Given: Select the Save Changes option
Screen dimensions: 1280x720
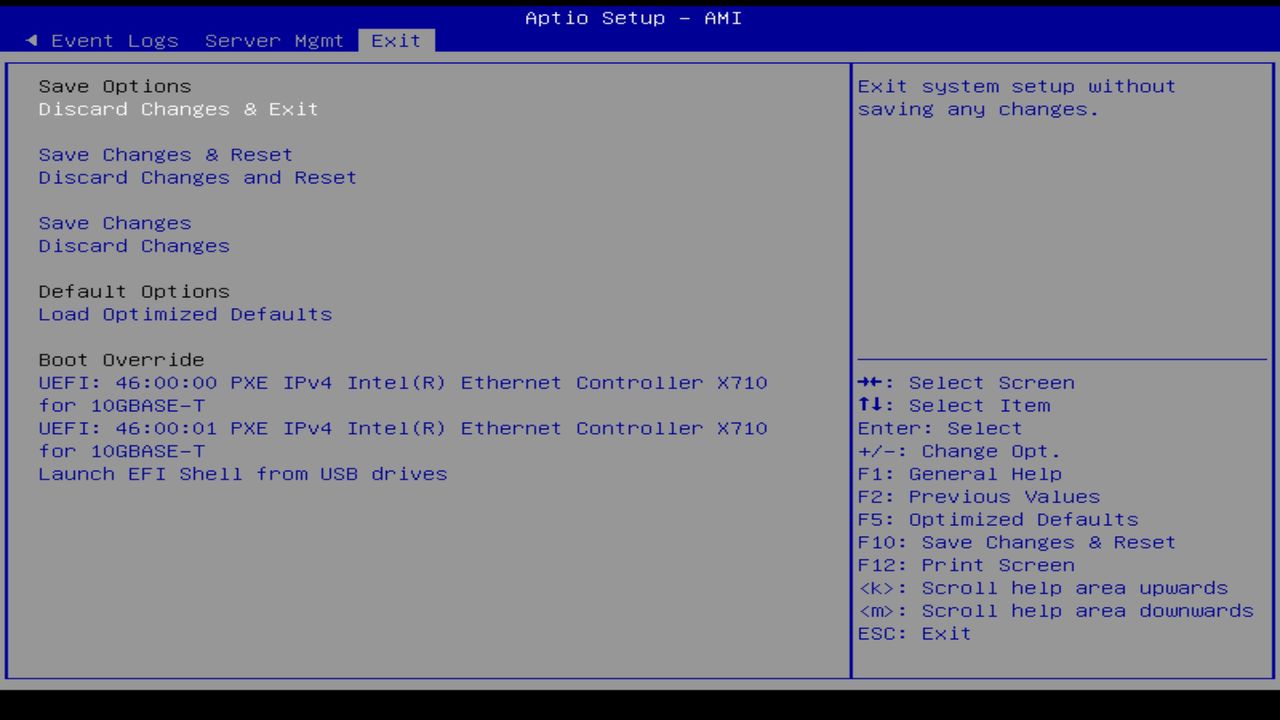Looking at the screenshot, I should (114, 222).
